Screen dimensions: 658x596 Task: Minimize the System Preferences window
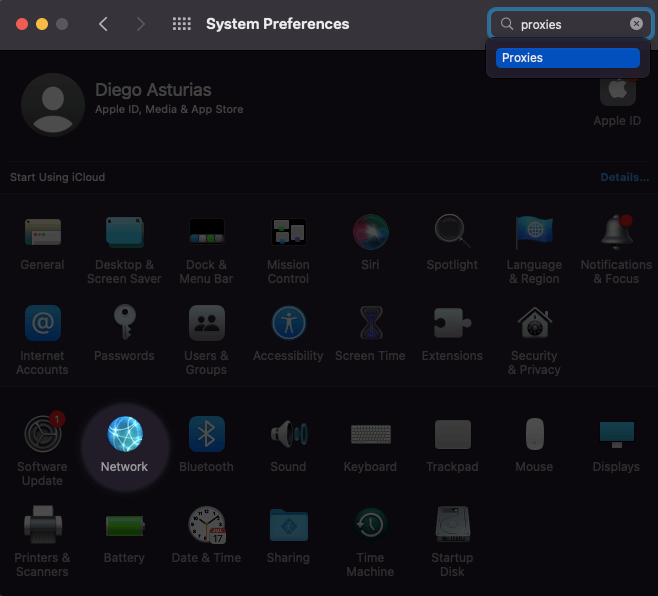(42, 24)
